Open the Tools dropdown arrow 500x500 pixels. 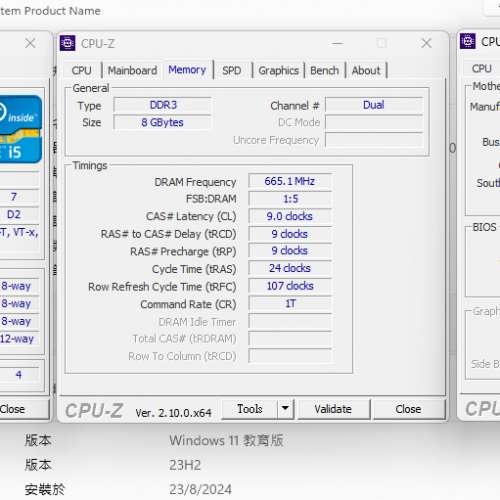[x=285, y=408]
